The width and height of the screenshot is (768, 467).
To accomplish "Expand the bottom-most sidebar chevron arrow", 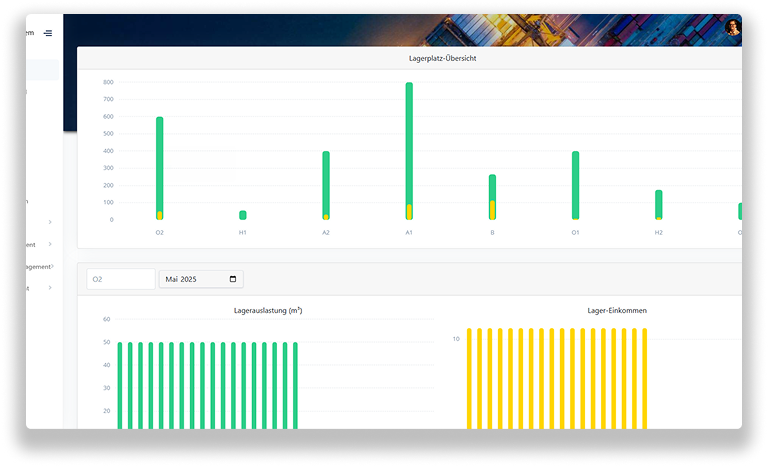I will [50, 289].
